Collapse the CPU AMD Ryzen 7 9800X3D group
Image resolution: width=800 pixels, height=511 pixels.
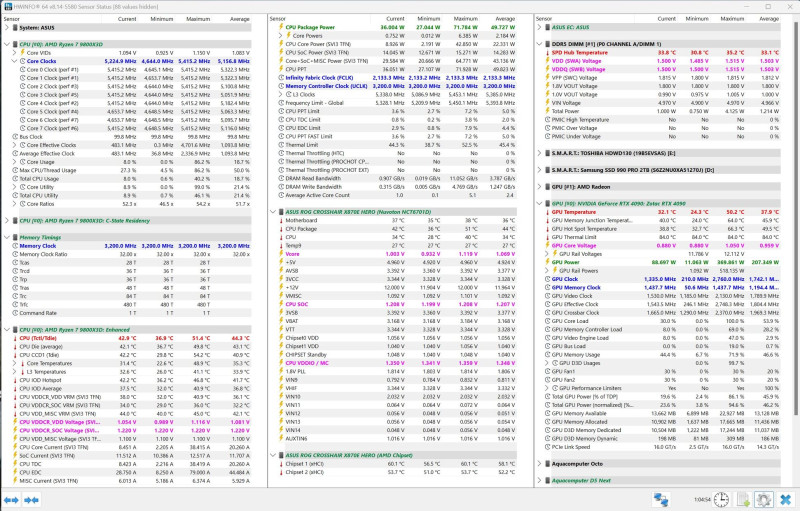(7, 44)
